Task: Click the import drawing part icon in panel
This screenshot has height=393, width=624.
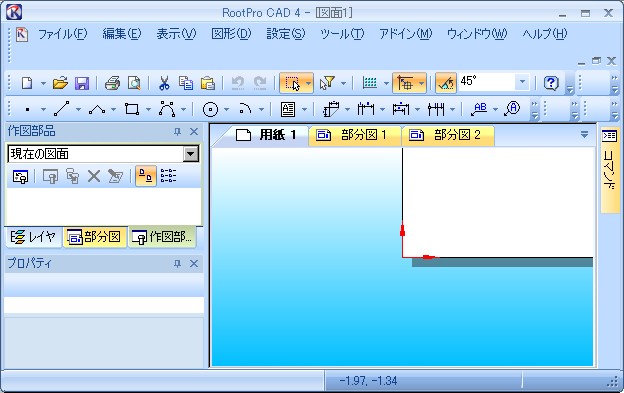Action: (x=20, y=176)
